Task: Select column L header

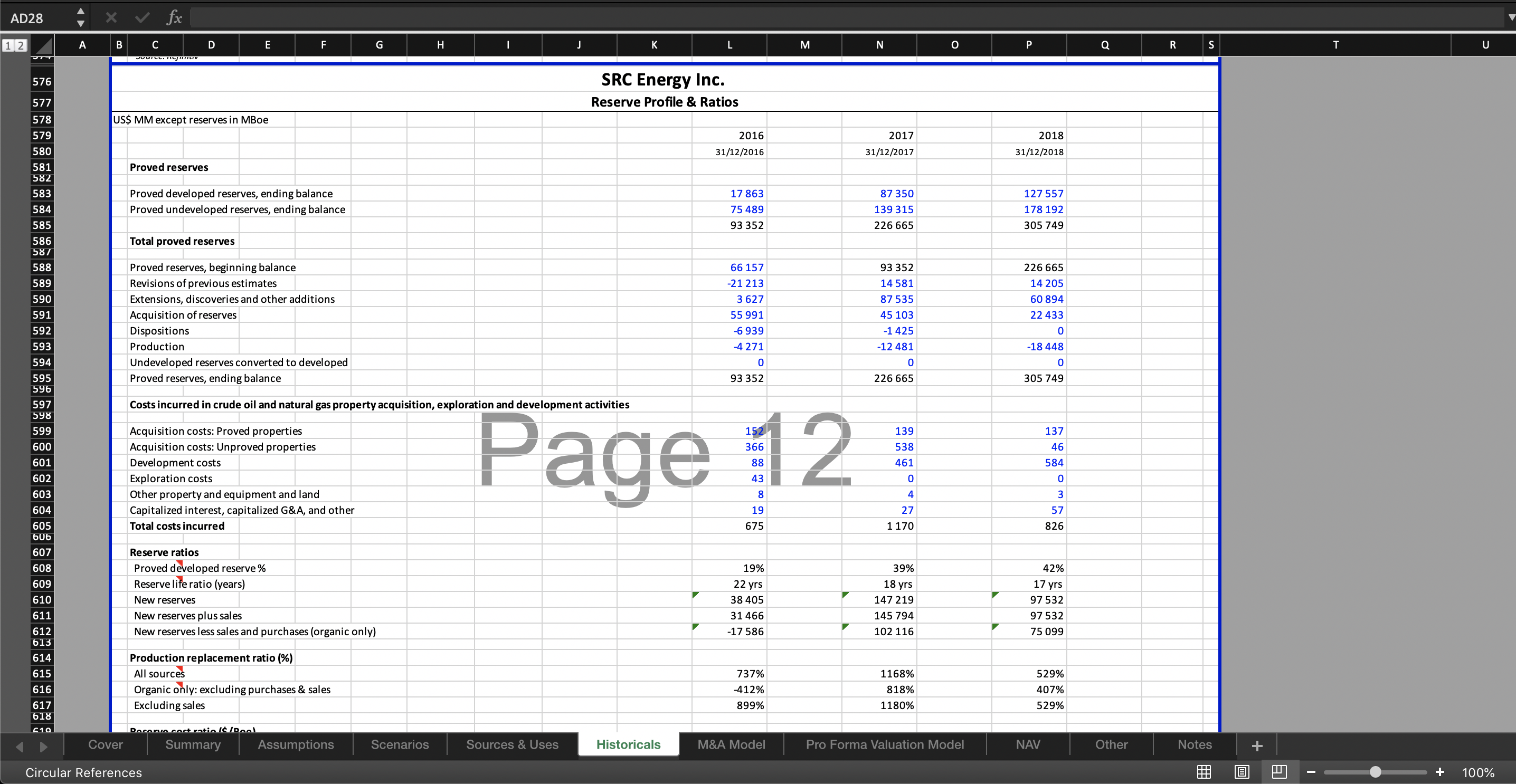Action: pyautogui.click(x=729, y=45)
